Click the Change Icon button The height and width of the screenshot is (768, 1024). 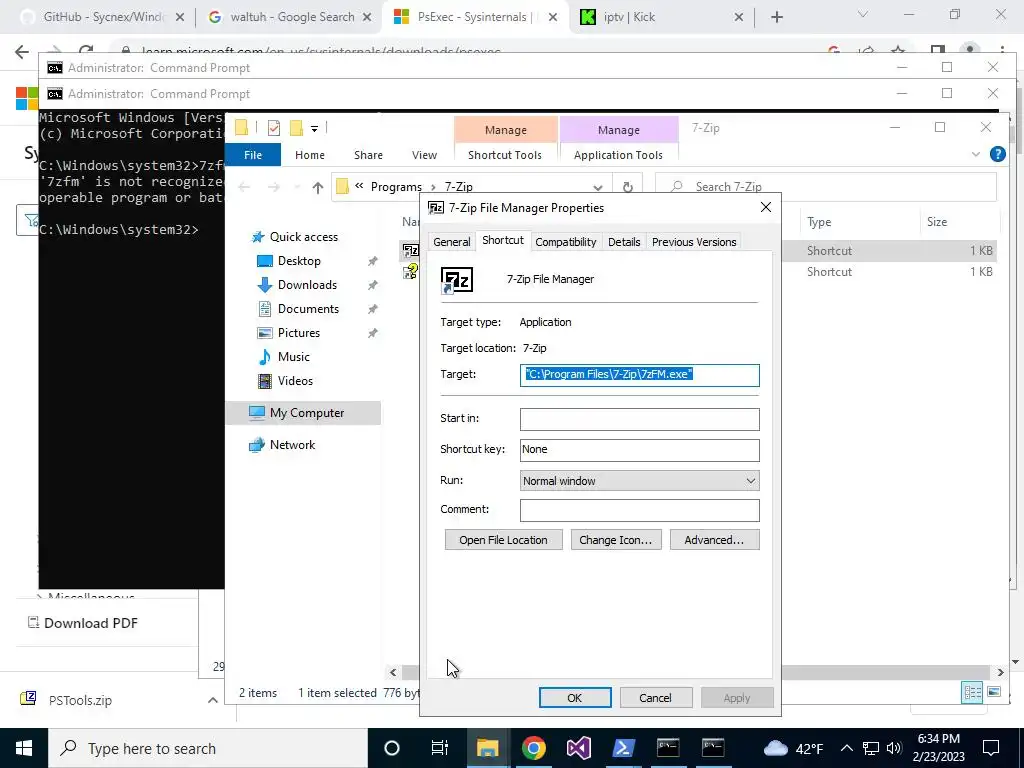616,540
